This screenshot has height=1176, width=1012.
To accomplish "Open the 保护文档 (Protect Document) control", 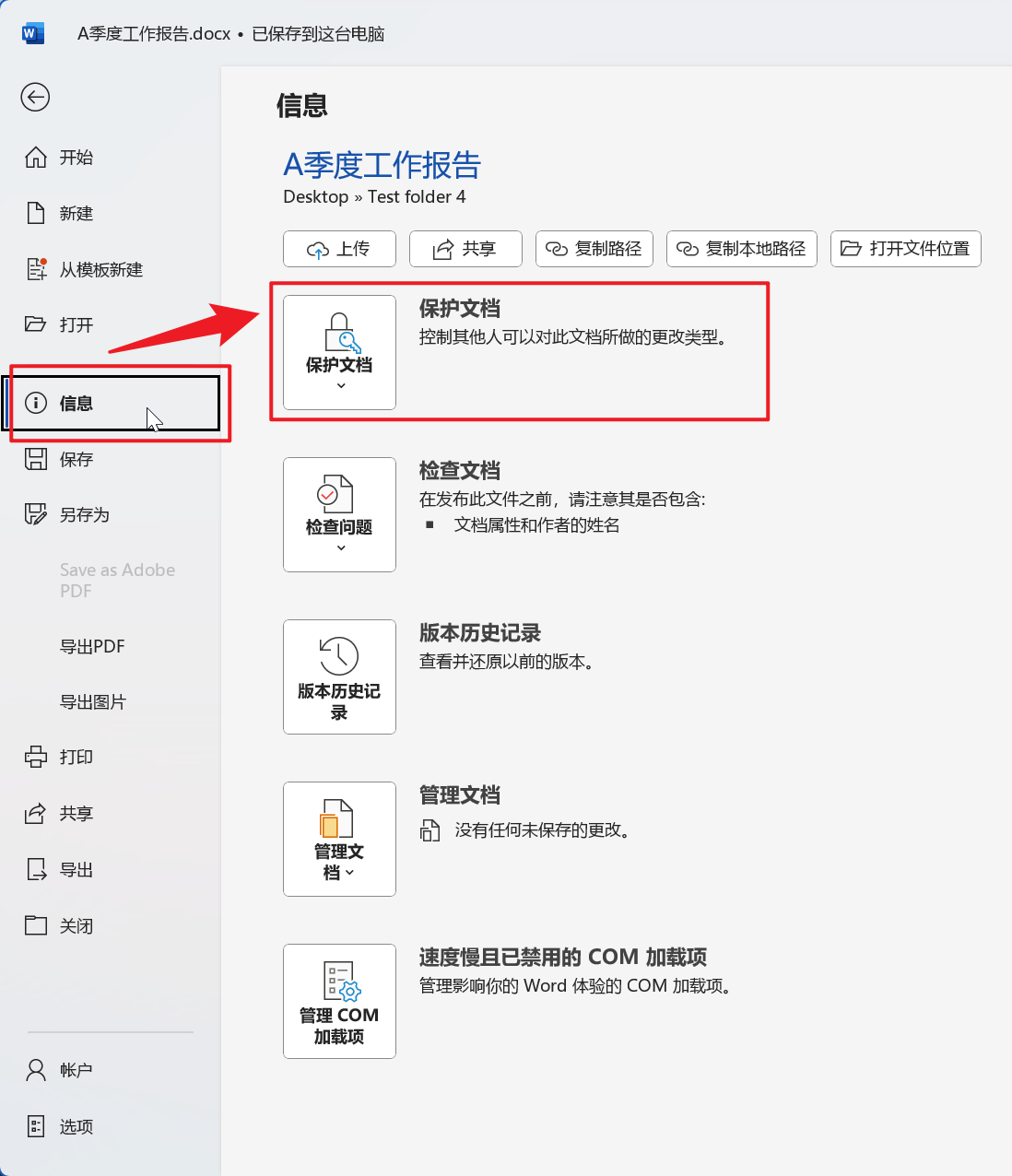I will coord(338,352).
